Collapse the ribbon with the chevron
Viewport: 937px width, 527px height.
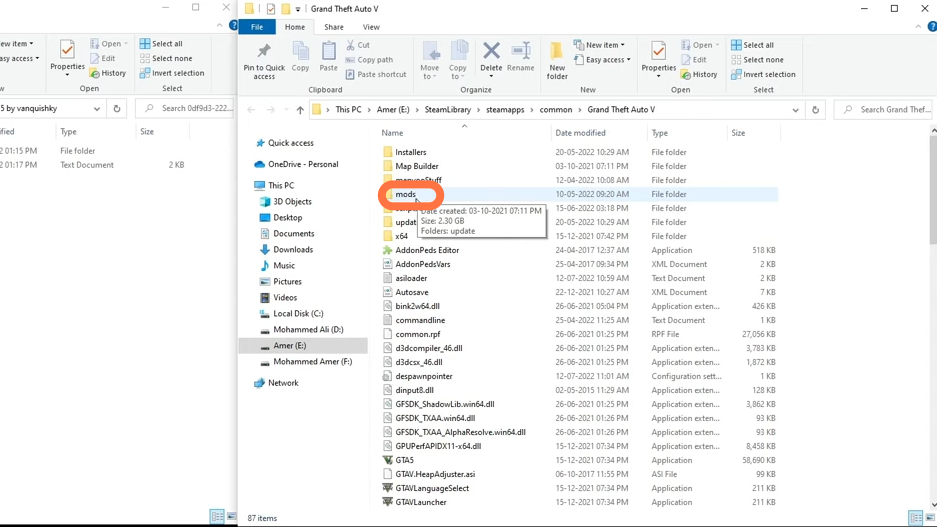(x=918, y=27)
